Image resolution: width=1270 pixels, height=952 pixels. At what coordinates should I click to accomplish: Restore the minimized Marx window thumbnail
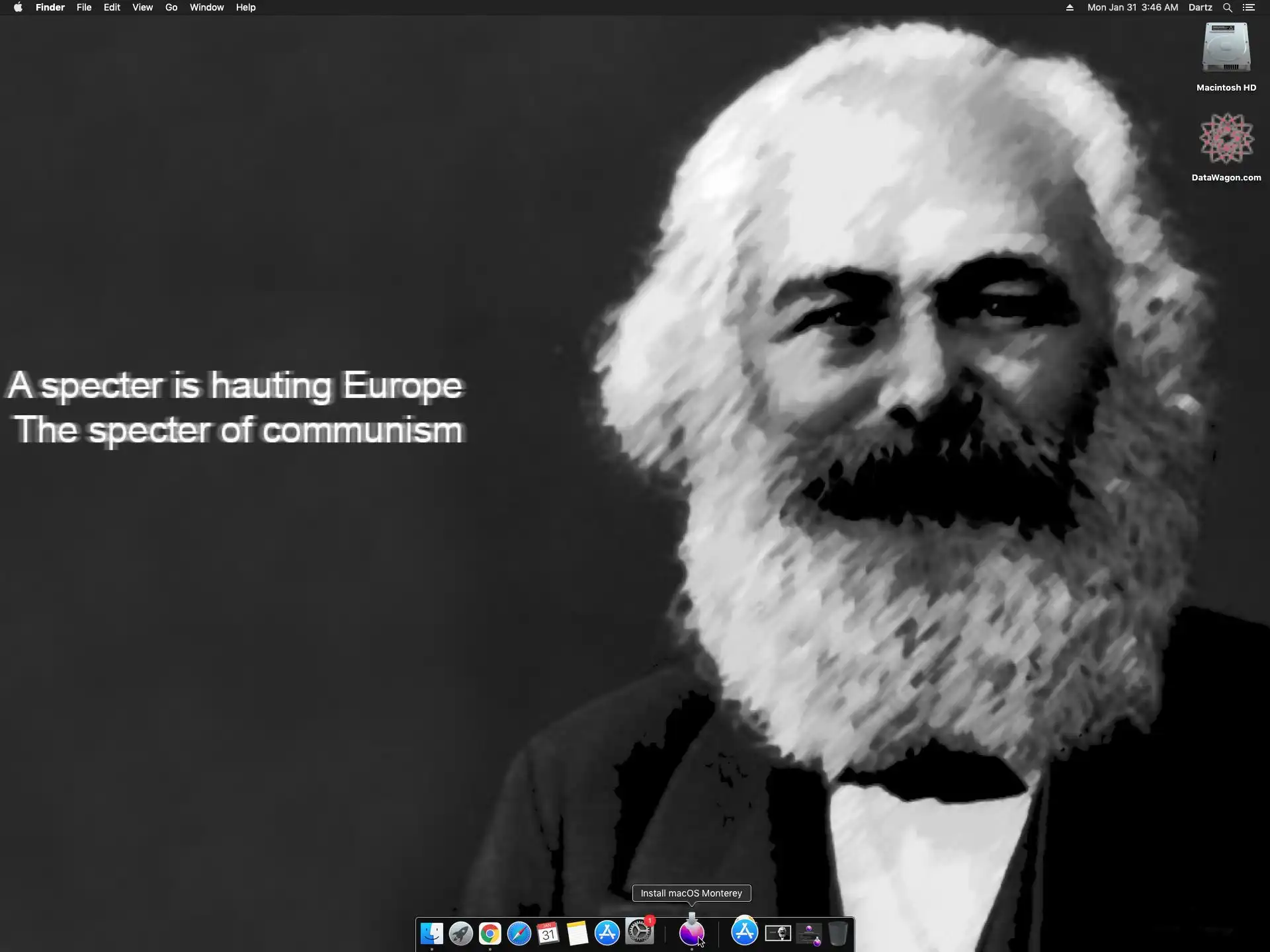pos(778,933)
